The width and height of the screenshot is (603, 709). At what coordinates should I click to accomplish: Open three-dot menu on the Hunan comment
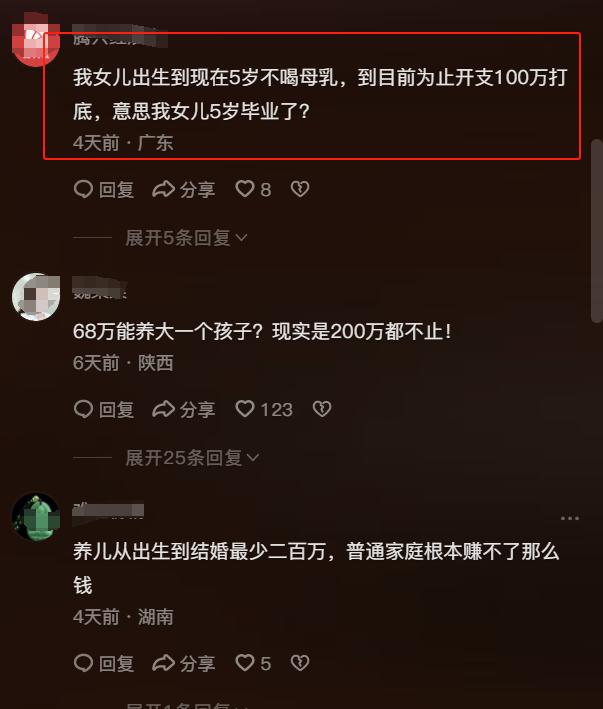[x=570, y=518]
